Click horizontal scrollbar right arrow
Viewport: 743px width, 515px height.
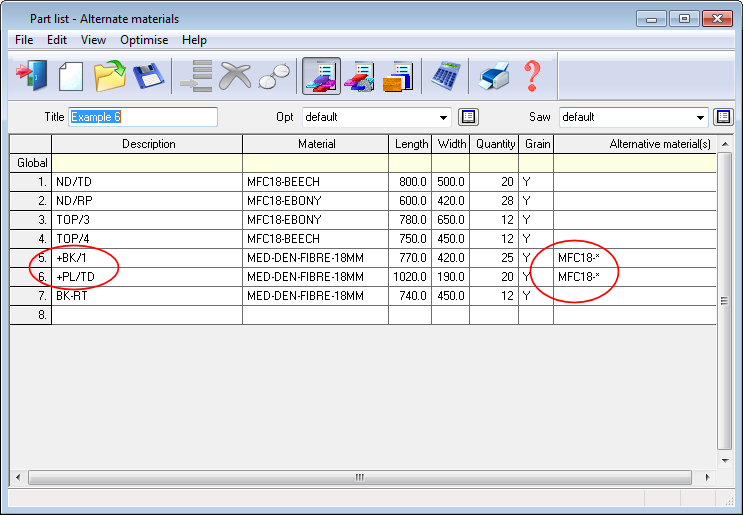(707, 477)
